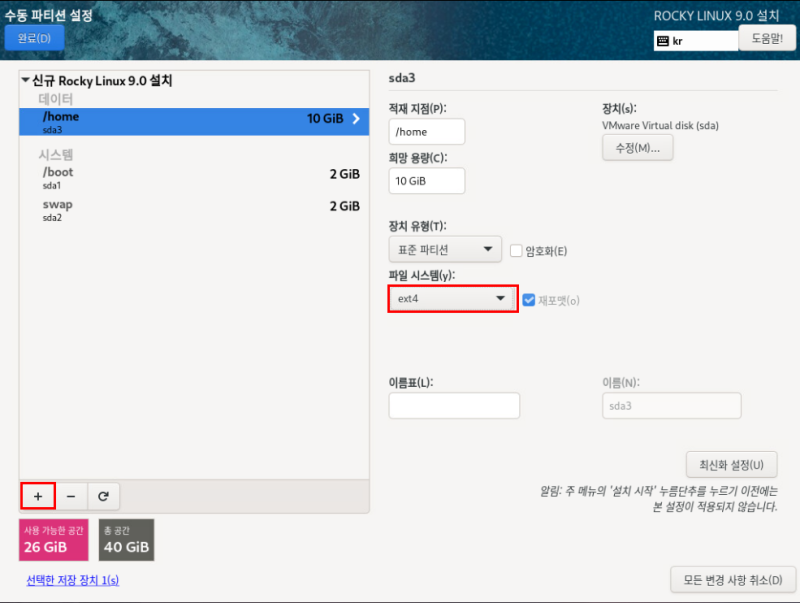This screenshot has width=800, height=603.
Task: Click the 적재 지점 /home input field
Action: pyautogui.click(x=427, y=132)
